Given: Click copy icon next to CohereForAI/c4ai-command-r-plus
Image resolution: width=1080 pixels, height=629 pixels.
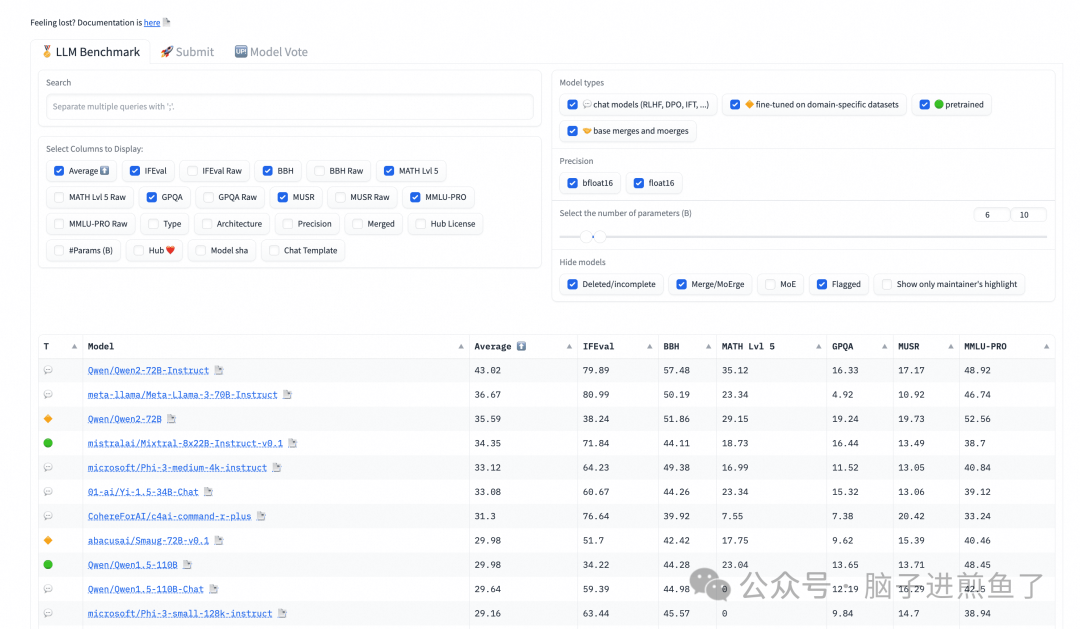Looking at the screenshot, I should pos(261,517).
